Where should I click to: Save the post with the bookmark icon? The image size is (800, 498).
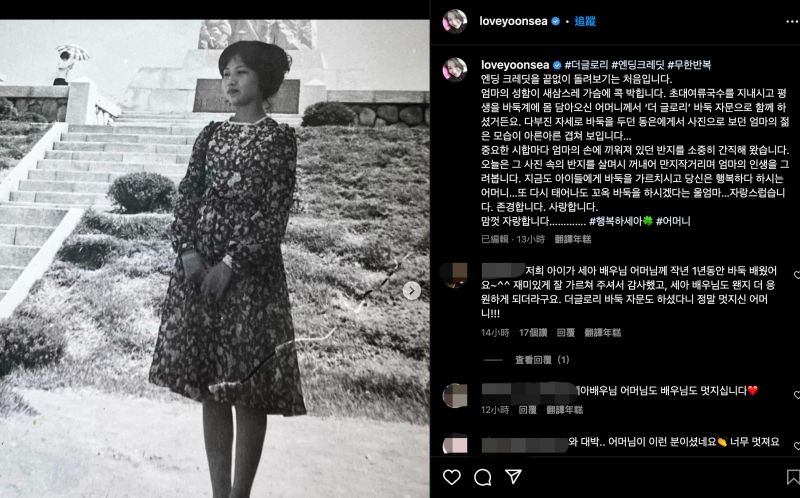793,477
